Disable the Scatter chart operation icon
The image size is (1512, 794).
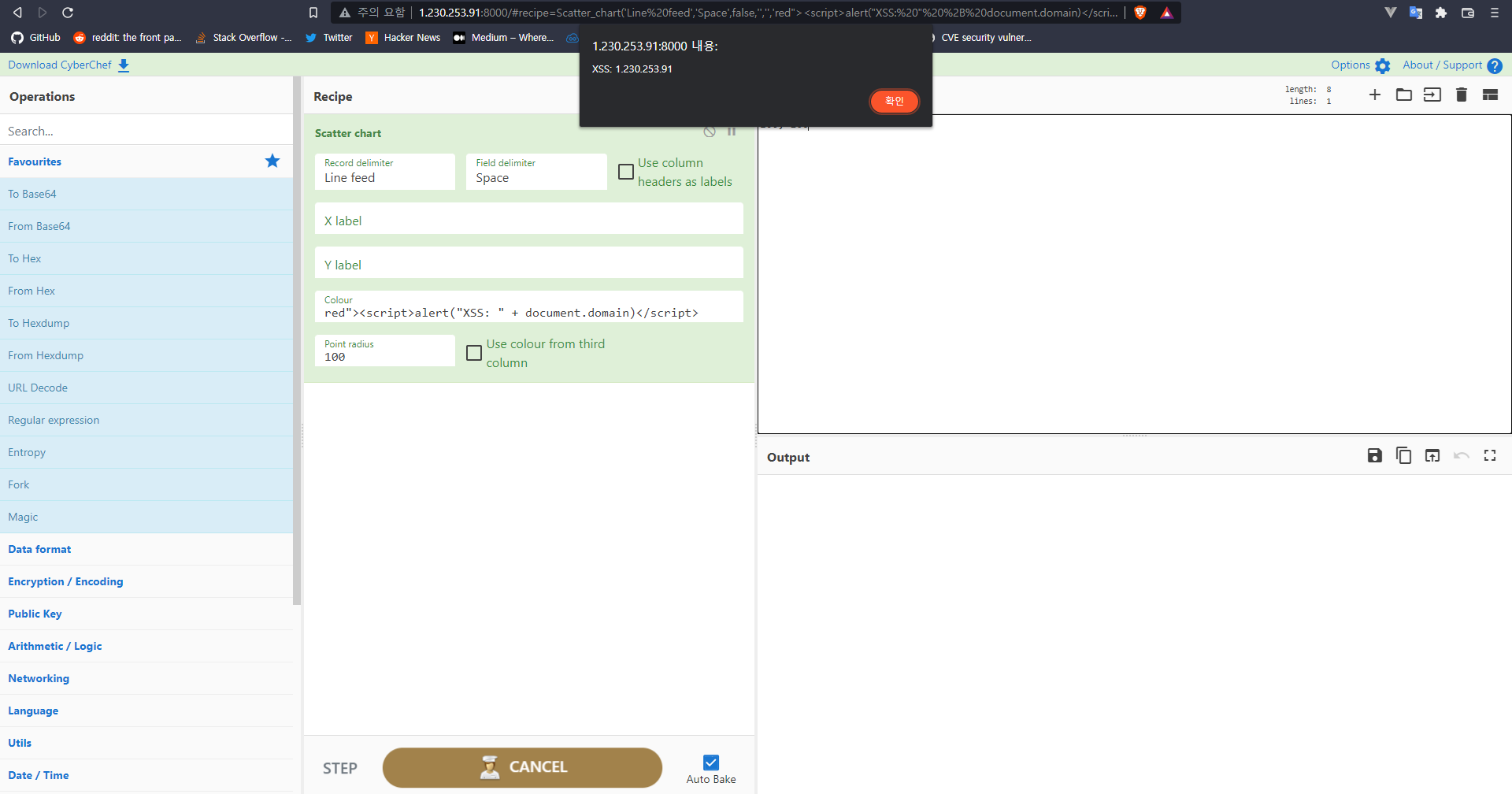coord(710,132)
